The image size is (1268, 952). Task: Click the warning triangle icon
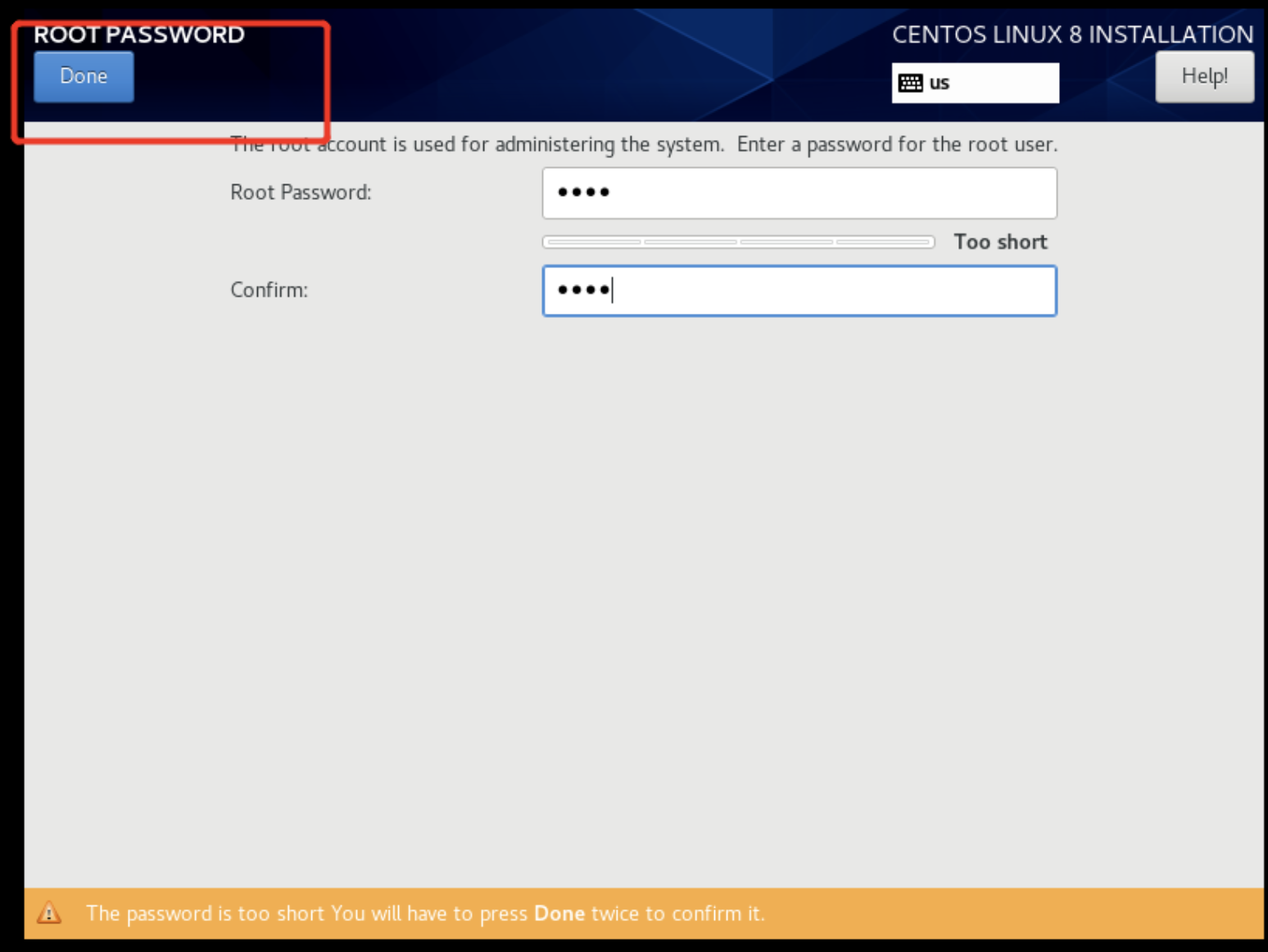(49, 913)
